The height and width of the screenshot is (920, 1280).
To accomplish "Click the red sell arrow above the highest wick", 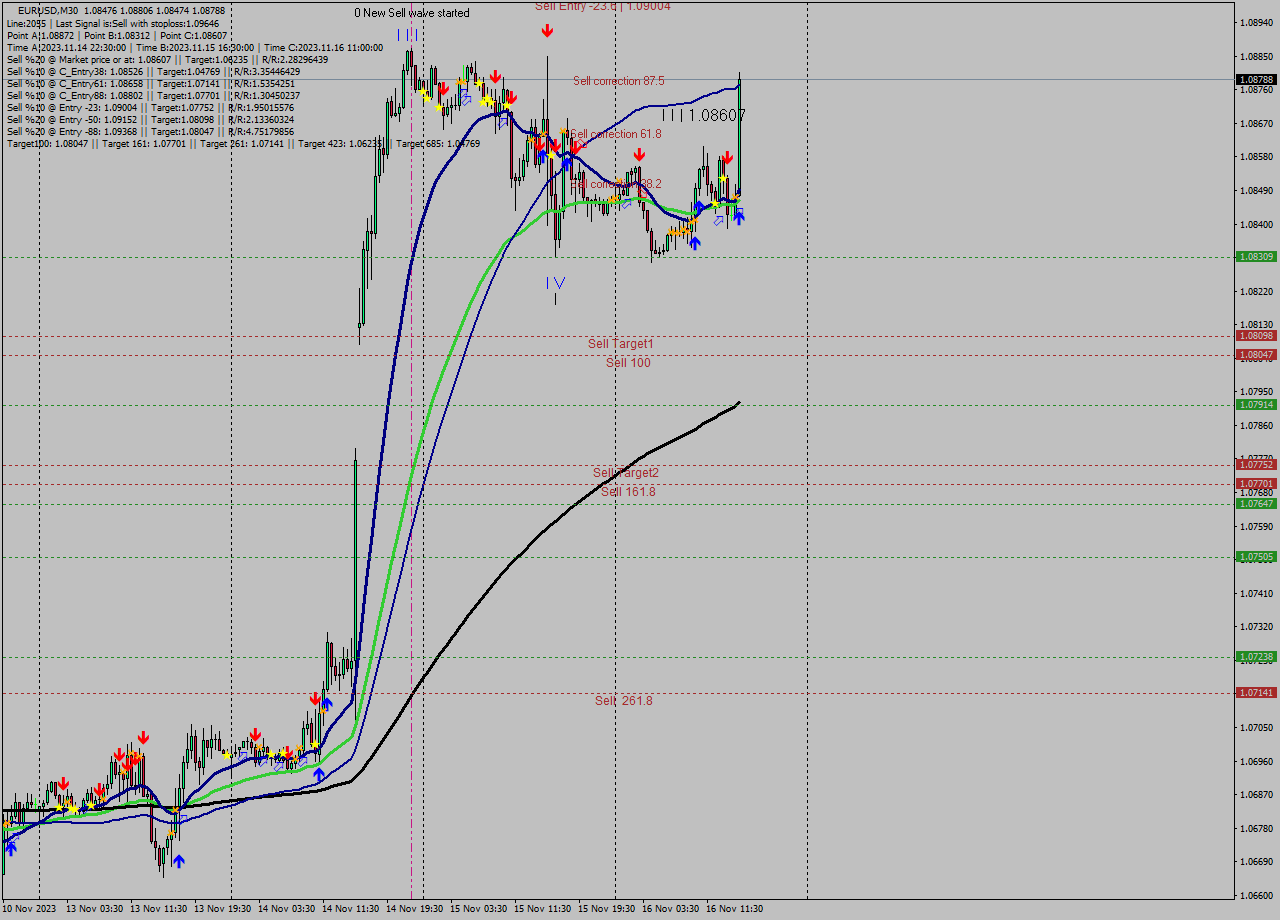I will [547, 31].
